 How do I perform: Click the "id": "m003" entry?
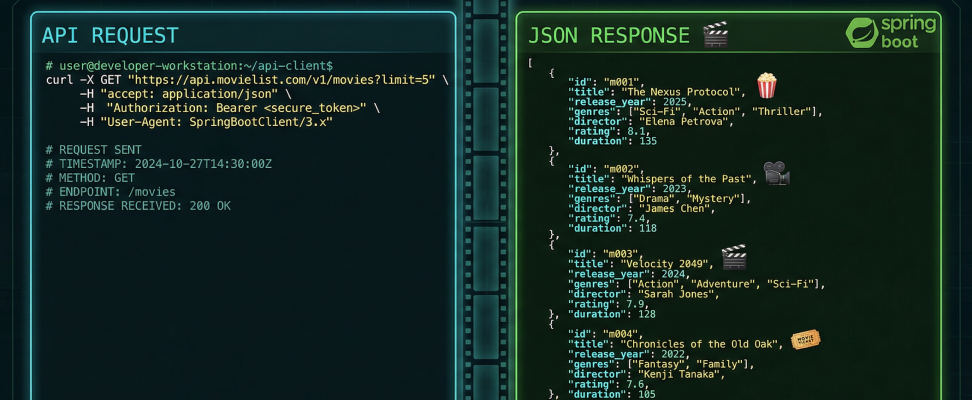[x=608, y=254]
